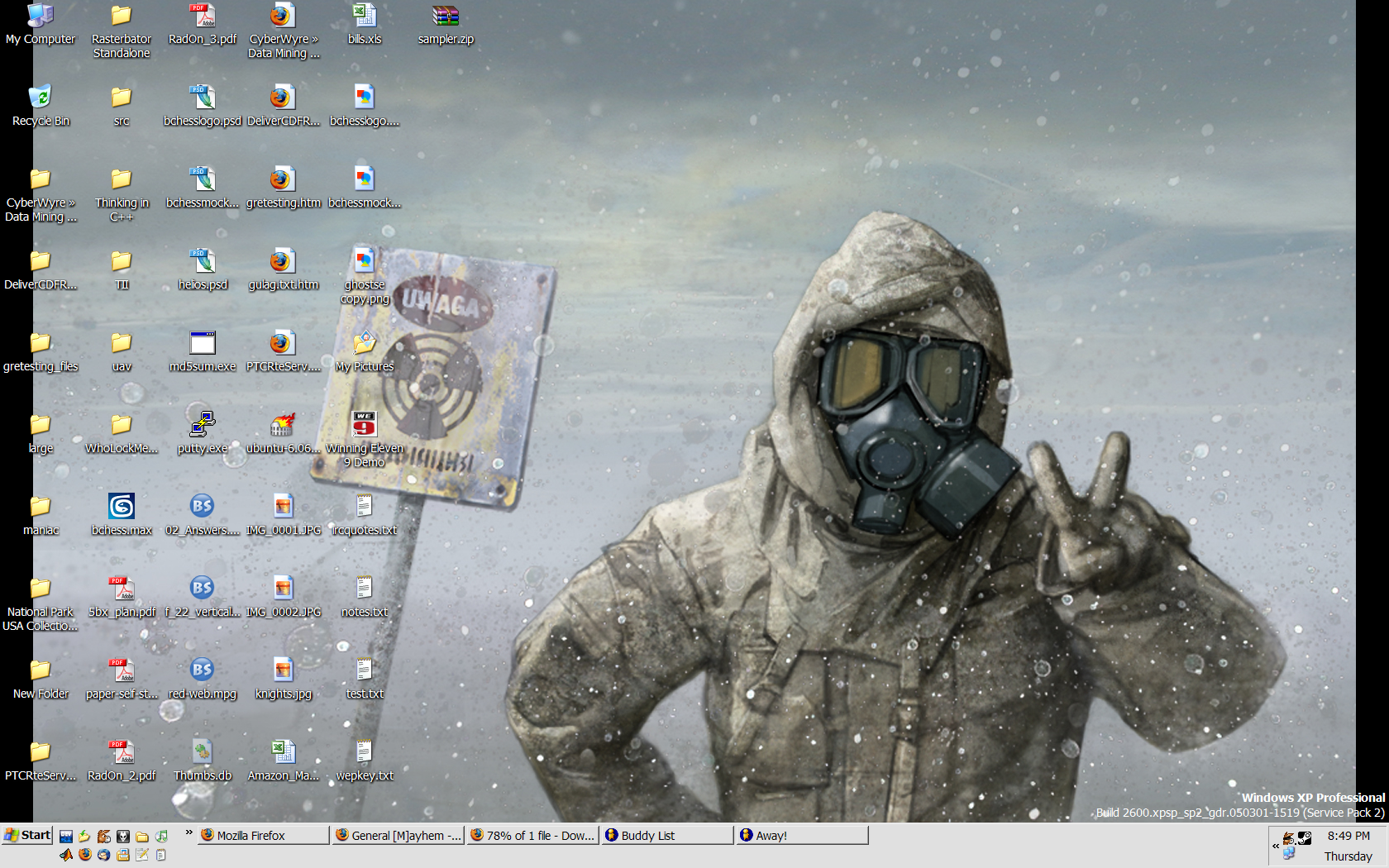1389x868 pixels.
Task: Select the 02_Answers BS media file
Action: (x=203, y=515)
